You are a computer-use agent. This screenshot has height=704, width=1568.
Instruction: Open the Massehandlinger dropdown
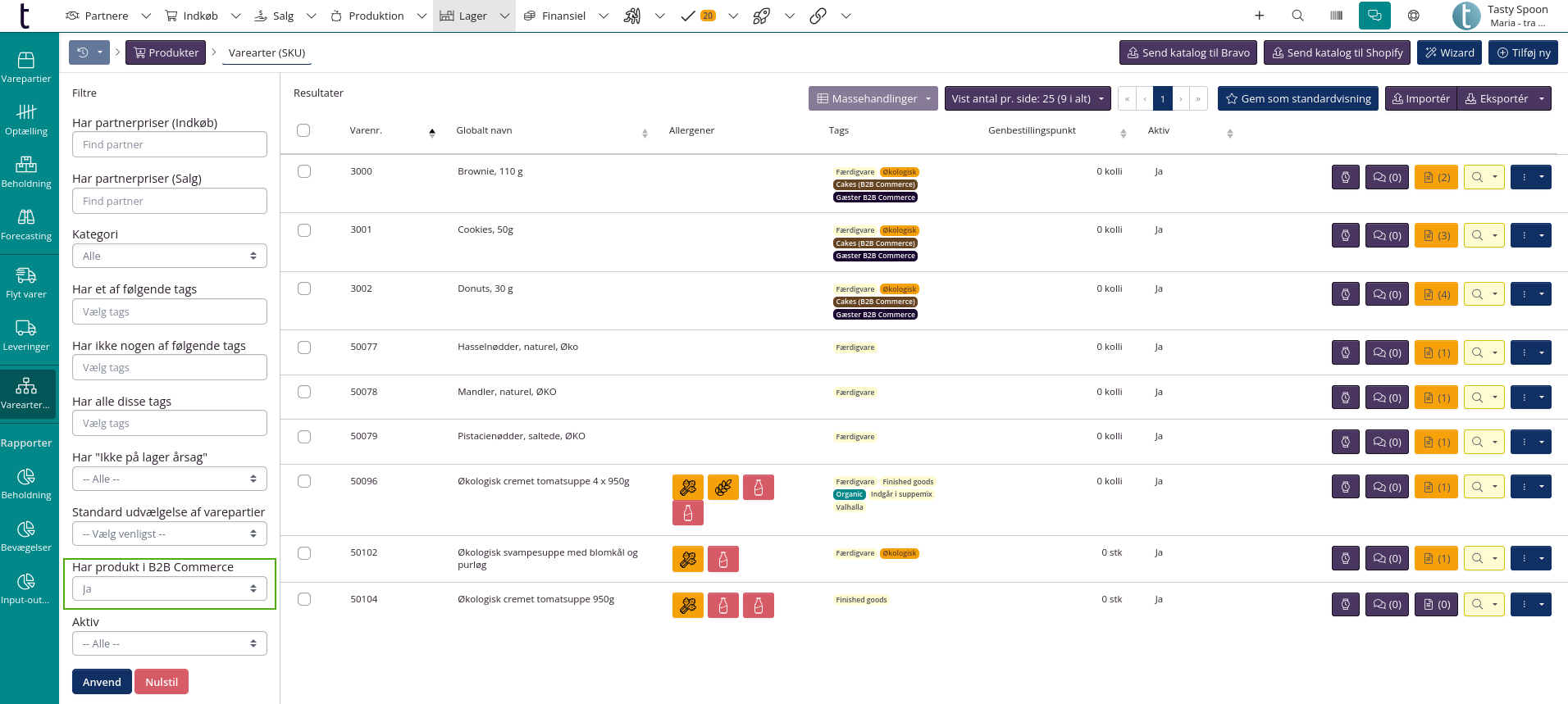(873, 98)
